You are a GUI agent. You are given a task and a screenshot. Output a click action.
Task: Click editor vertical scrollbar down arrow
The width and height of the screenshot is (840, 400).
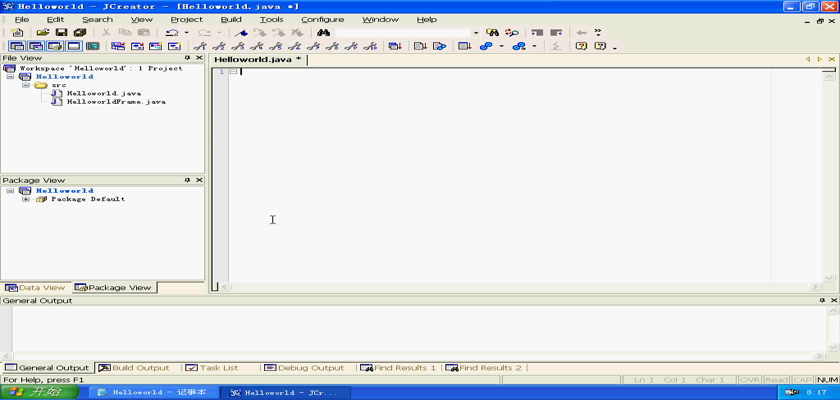click(829, 277)
